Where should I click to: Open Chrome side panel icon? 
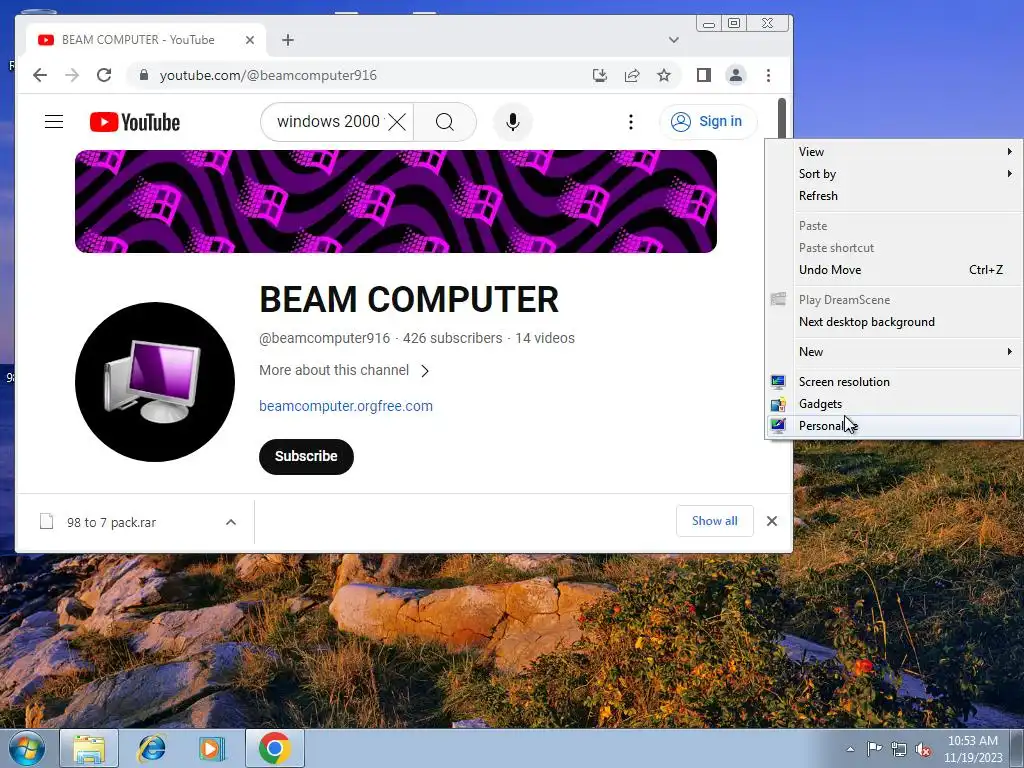(703, 75)
